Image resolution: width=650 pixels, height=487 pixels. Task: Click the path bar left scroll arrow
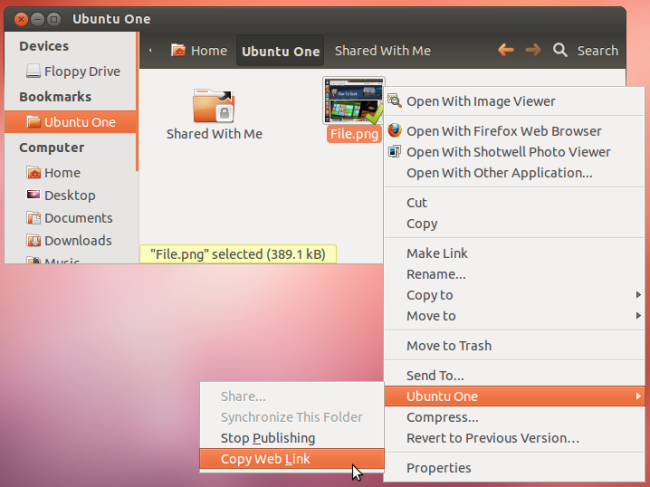pos(150,50)
